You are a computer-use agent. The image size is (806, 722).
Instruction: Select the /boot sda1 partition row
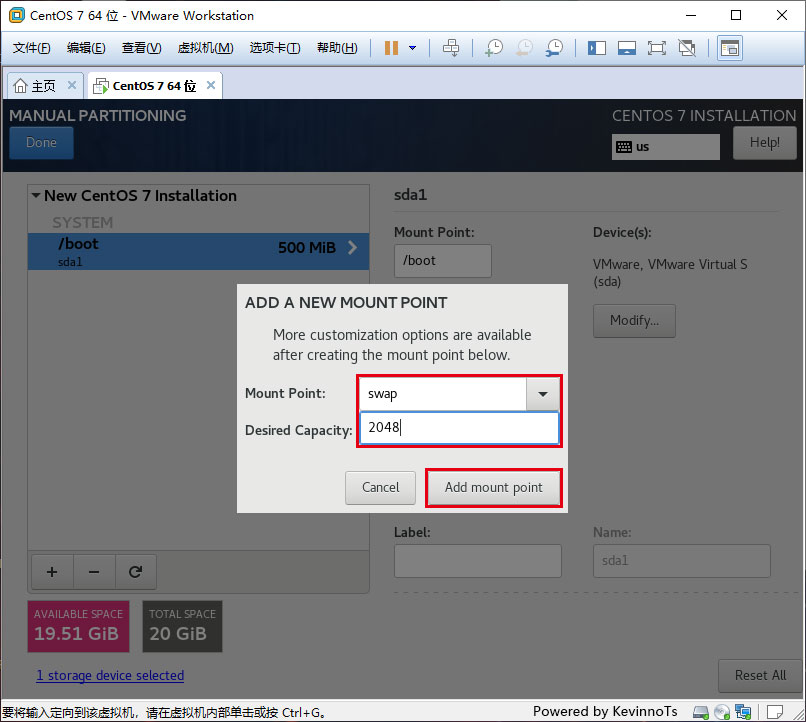(198, 251)
